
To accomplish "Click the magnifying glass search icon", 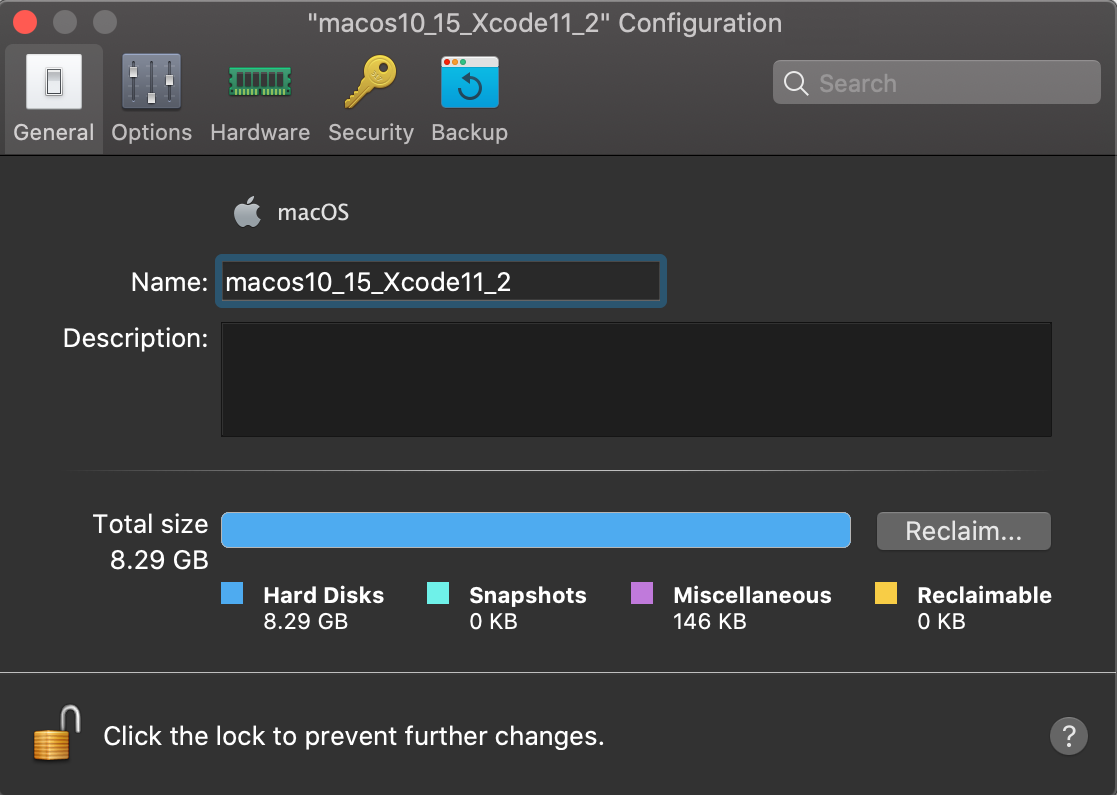I will 796,83.
